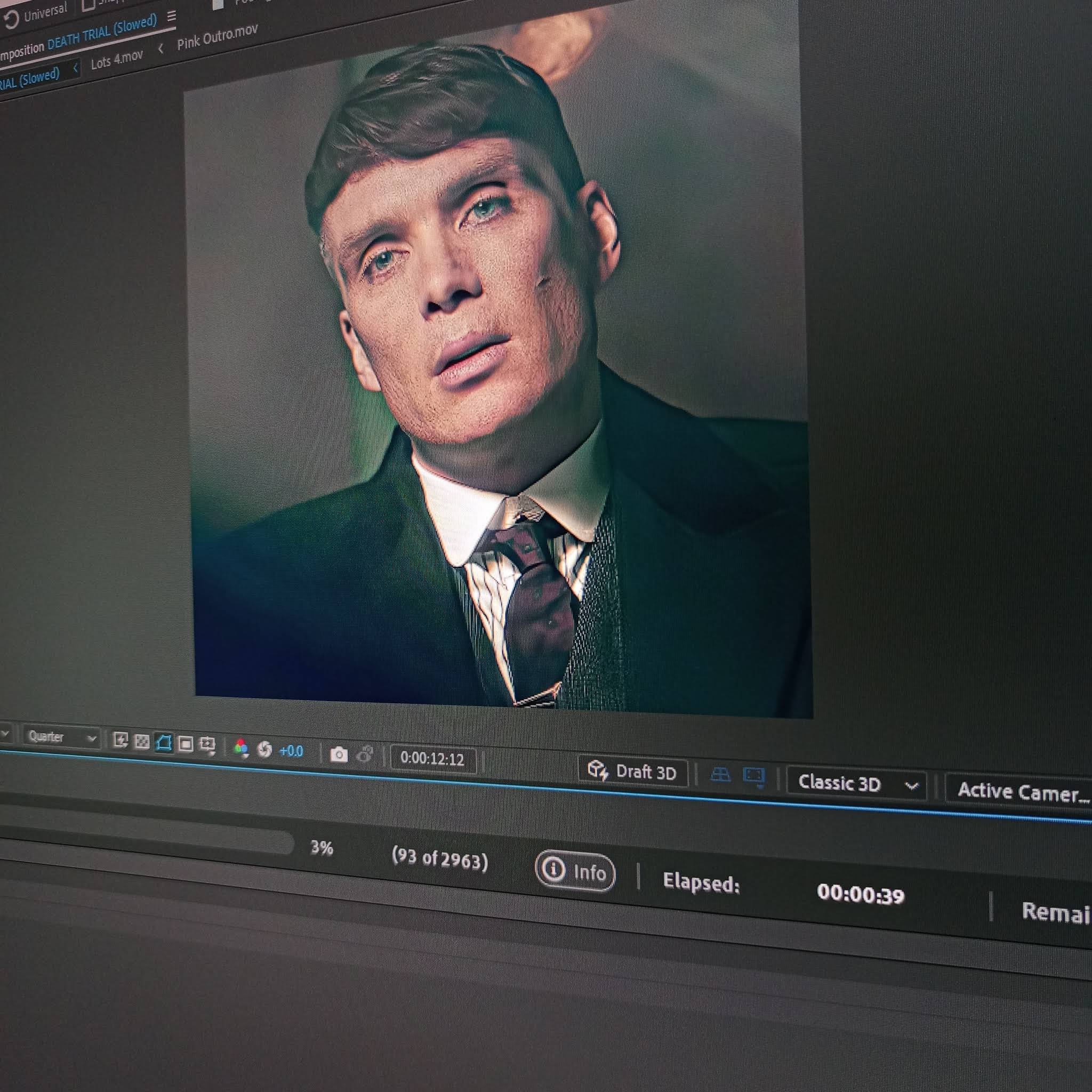Screen dimensions: 1092x1092
Task: Toggle Fast Previews lightning icon
Action: point(120,740)
